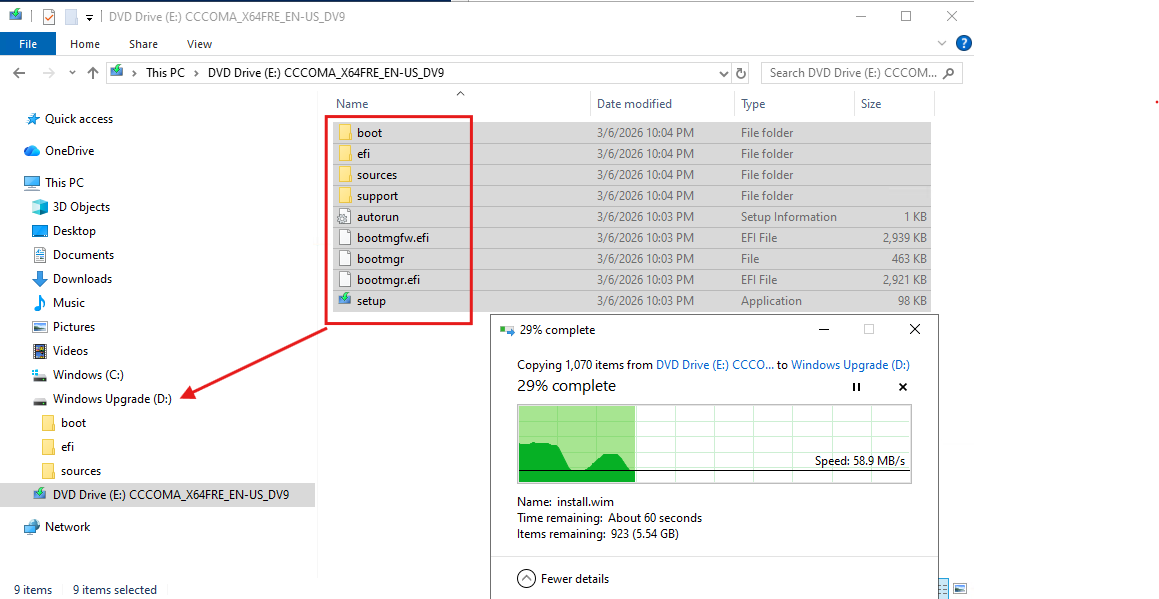
Task: Open the Explorer help question mark
Action: point(964,44)
